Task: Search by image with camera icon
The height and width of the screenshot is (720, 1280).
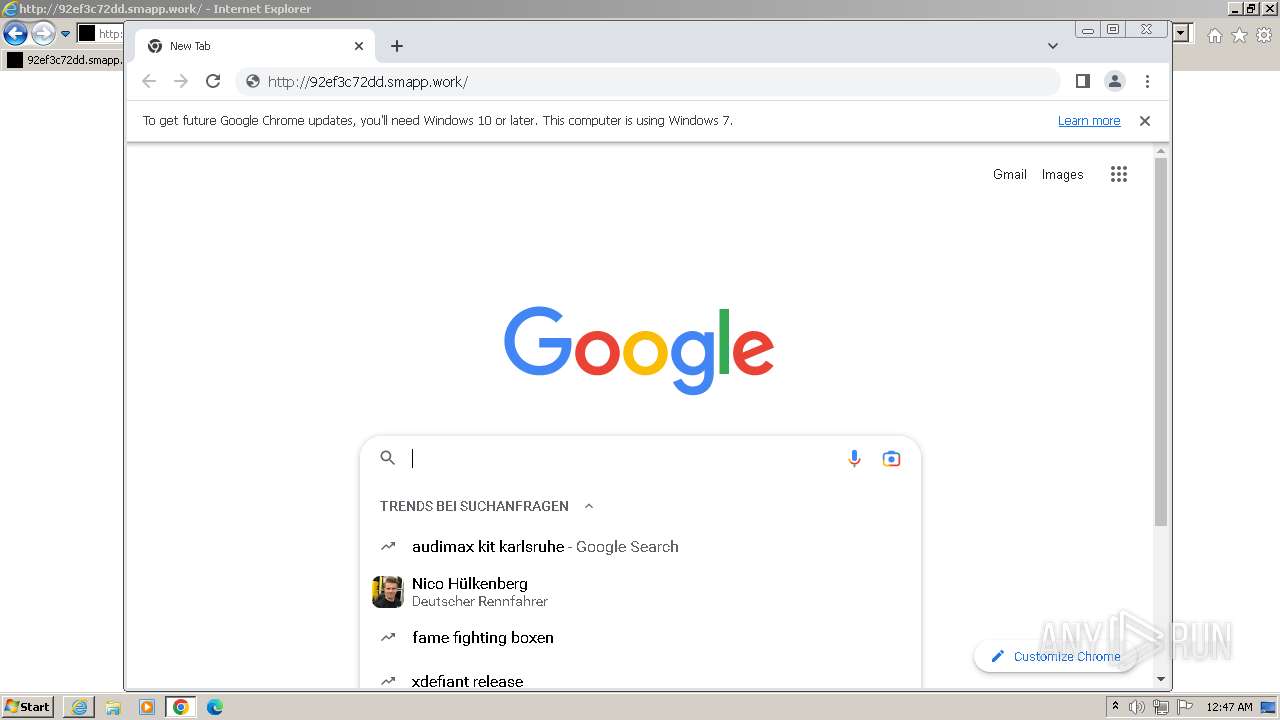Action: pos(891,458)
